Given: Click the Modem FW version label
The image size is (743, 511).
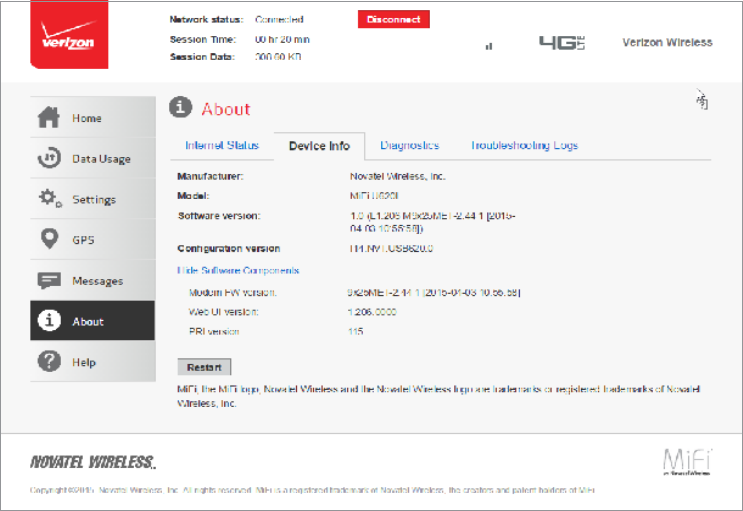Looking at the screenshot, I should (233, 292).
